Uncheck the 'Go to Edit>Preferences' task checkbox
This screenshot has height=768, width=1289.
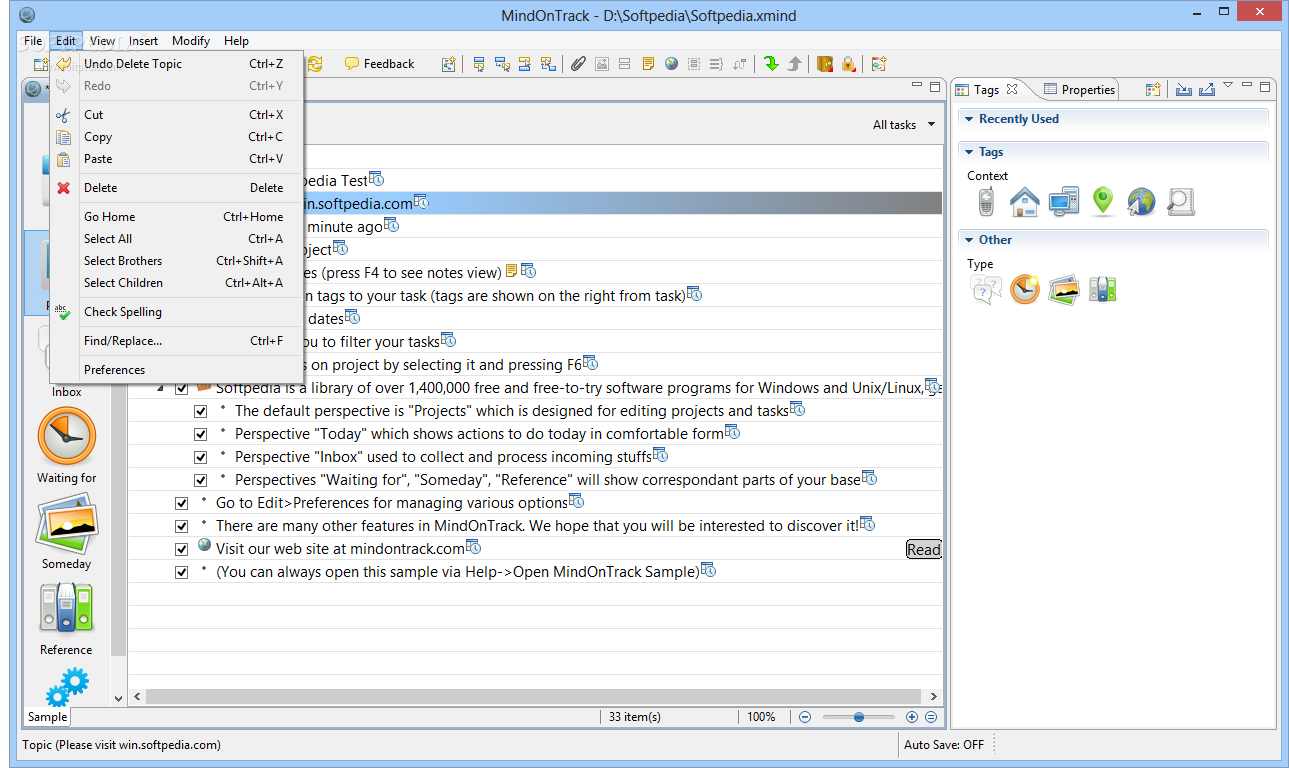tap(181, 503)
